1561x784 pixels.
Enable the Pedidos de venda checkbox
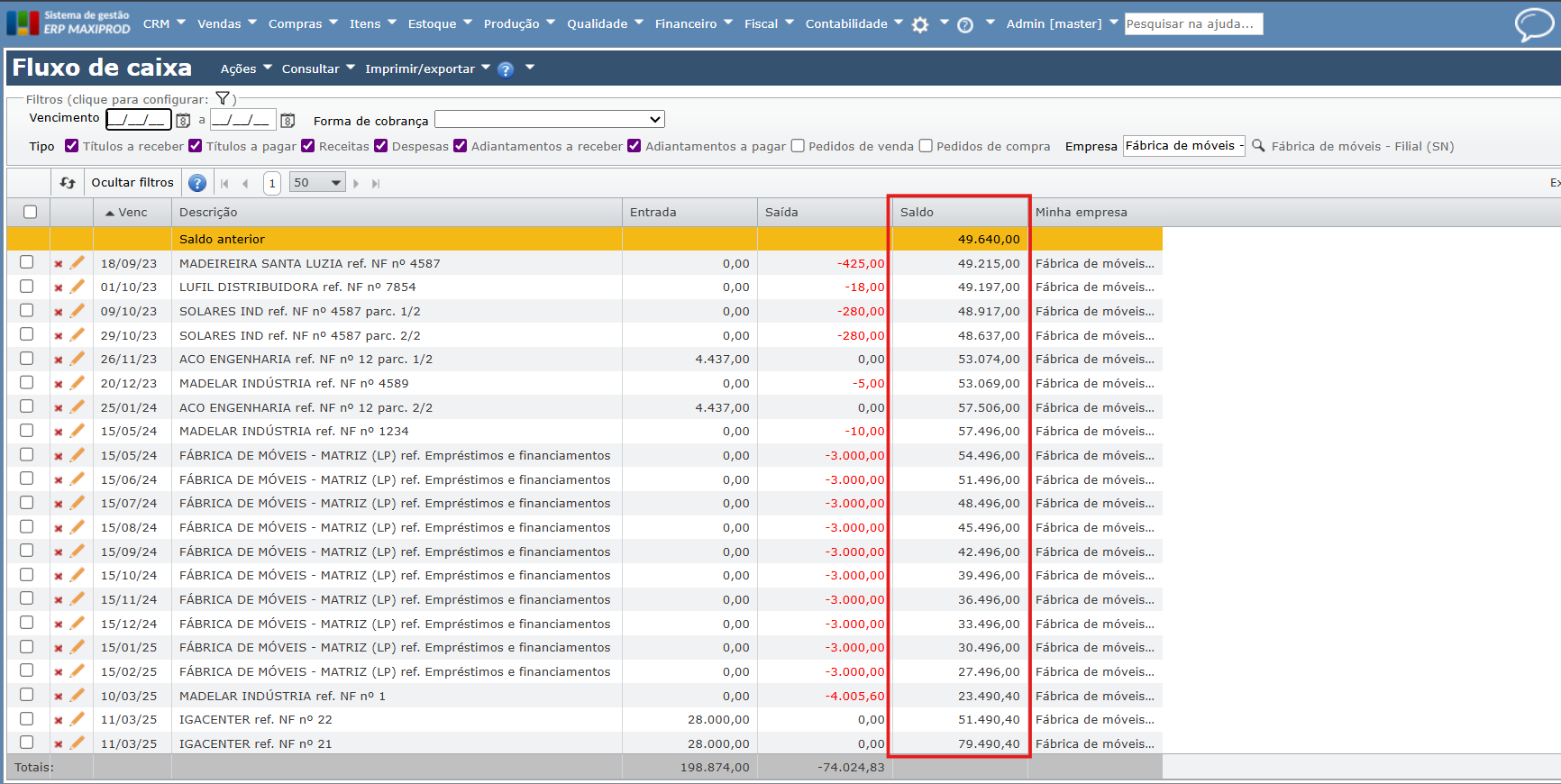click(798, 146)
